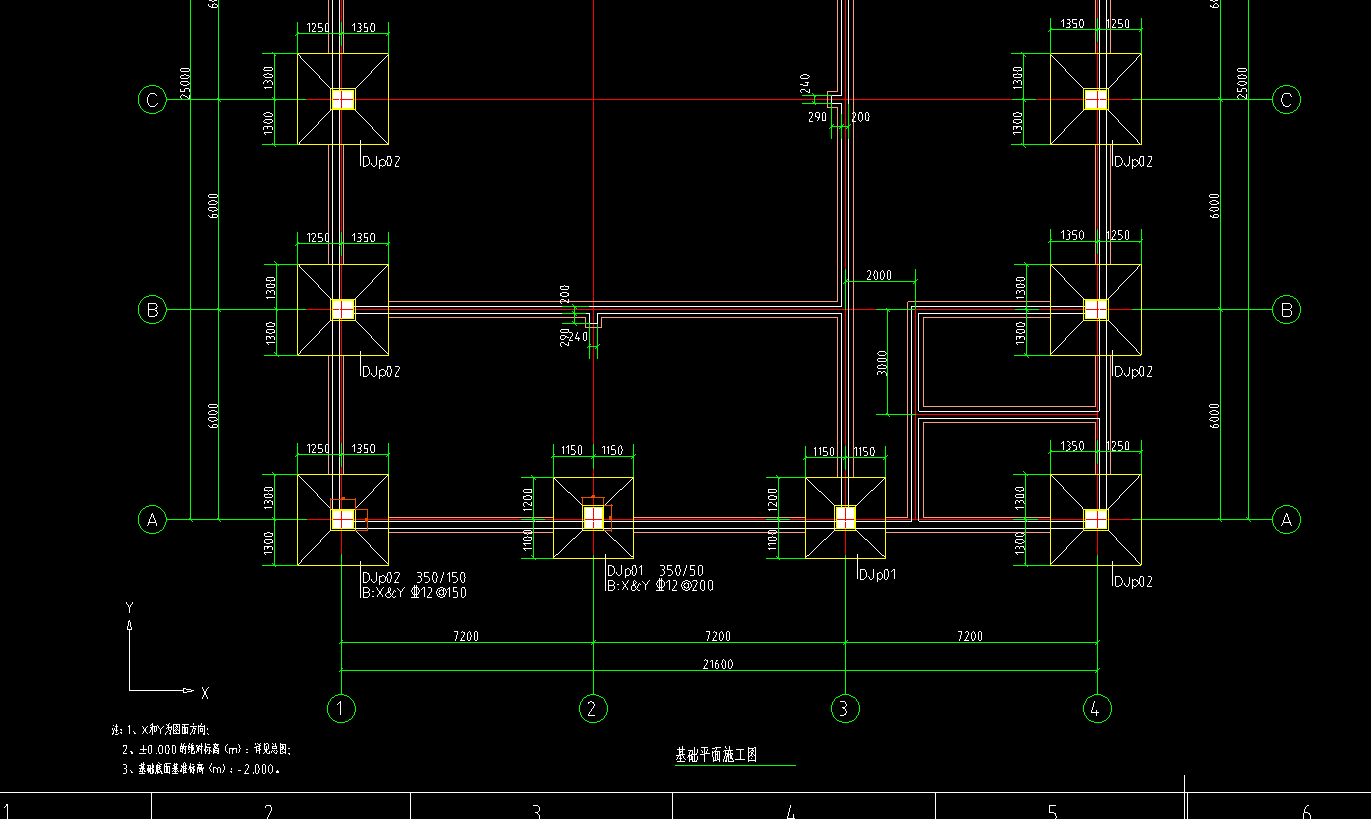Click the 'DJp02 350/150' footing label
Screen dimensions: 1371x819
pos(414,578)
